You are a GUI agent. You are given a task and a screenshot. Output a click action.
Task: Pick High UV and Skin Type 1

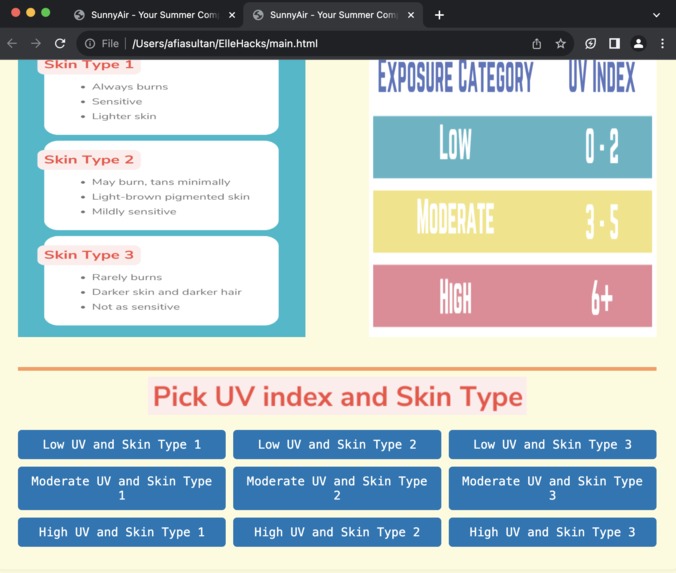(122, 532)
